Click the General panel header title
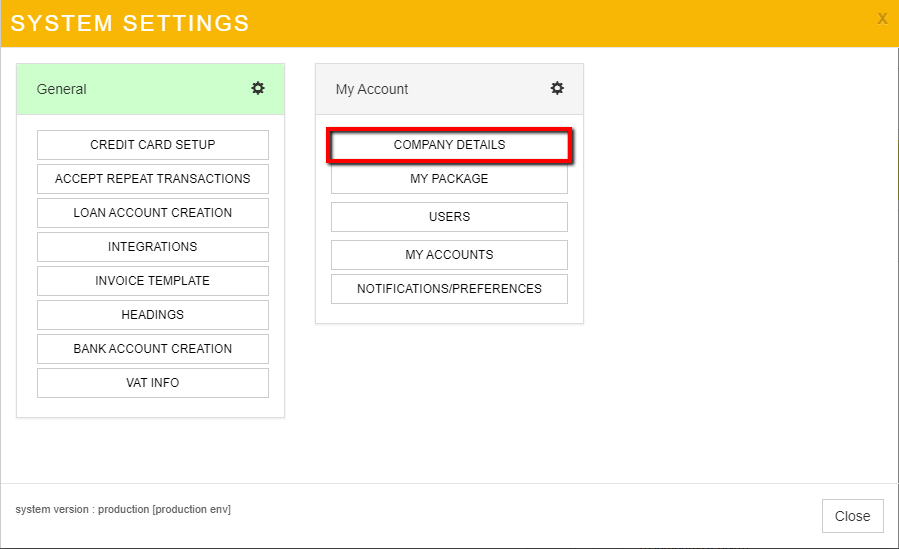Screen dimensions: 899x549 pyautogui.click(x=62, y=89)
